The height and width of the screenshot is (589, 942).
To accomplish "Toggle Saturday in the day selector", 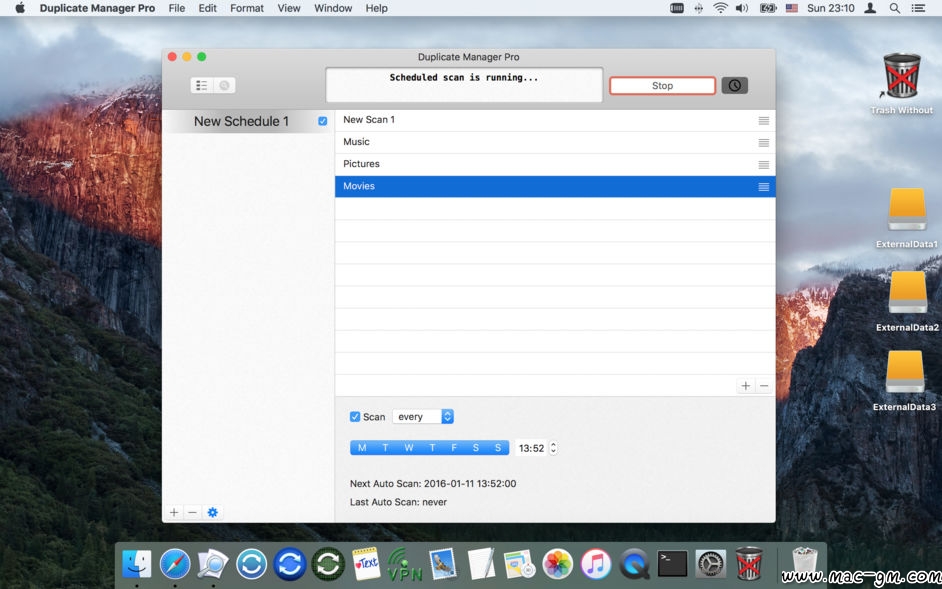I will pyautogui.click(x=476, y=448).
